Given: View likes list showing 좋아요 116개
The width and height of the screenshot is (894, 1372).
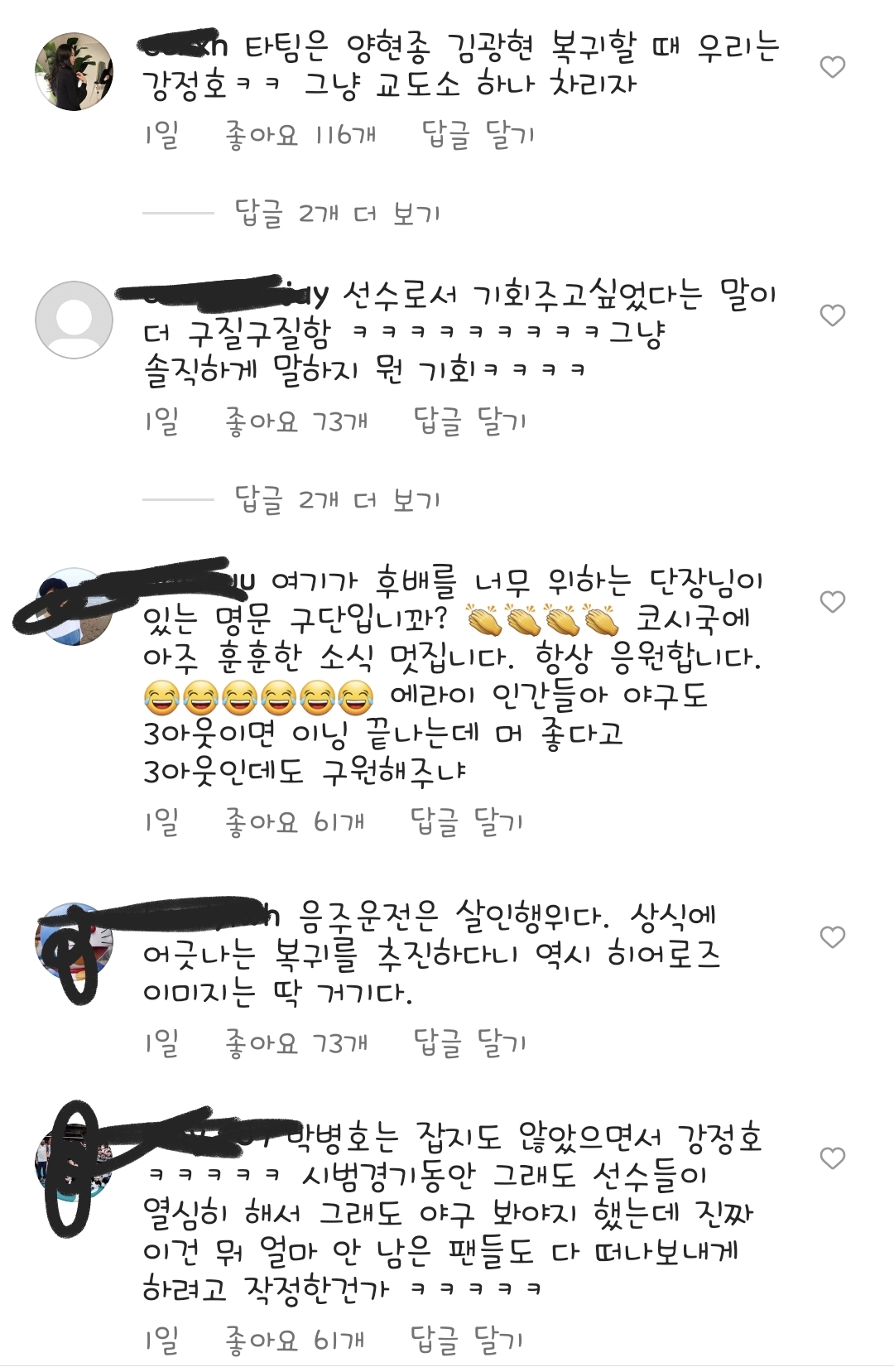Looking at the screenshot, I should pos(300,134).
